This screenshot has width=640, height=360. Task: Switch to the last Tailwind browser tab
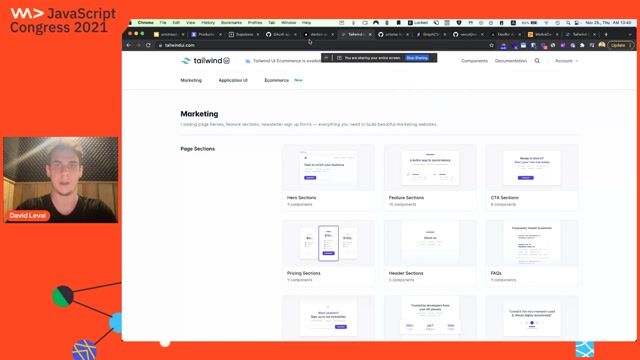(x=581, y=34)
